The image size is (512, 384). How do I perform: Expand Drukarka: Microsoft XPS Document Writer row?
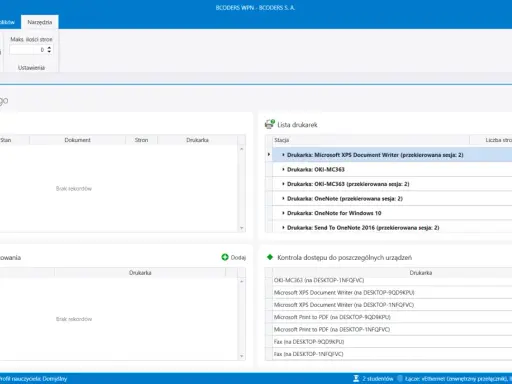[x=283, y=155]
